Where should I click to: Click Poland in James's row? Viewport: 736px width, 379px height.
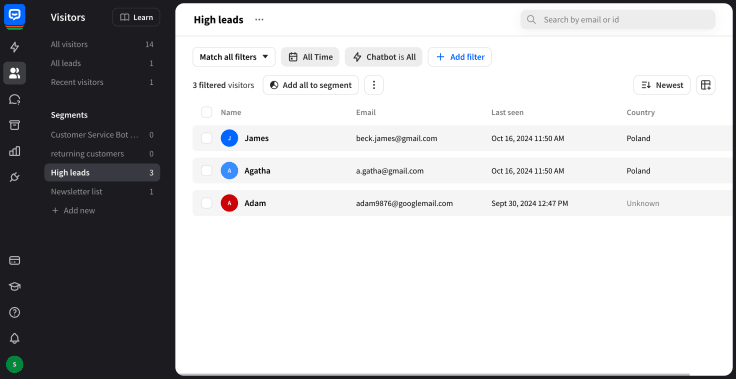tap(638, 138)
